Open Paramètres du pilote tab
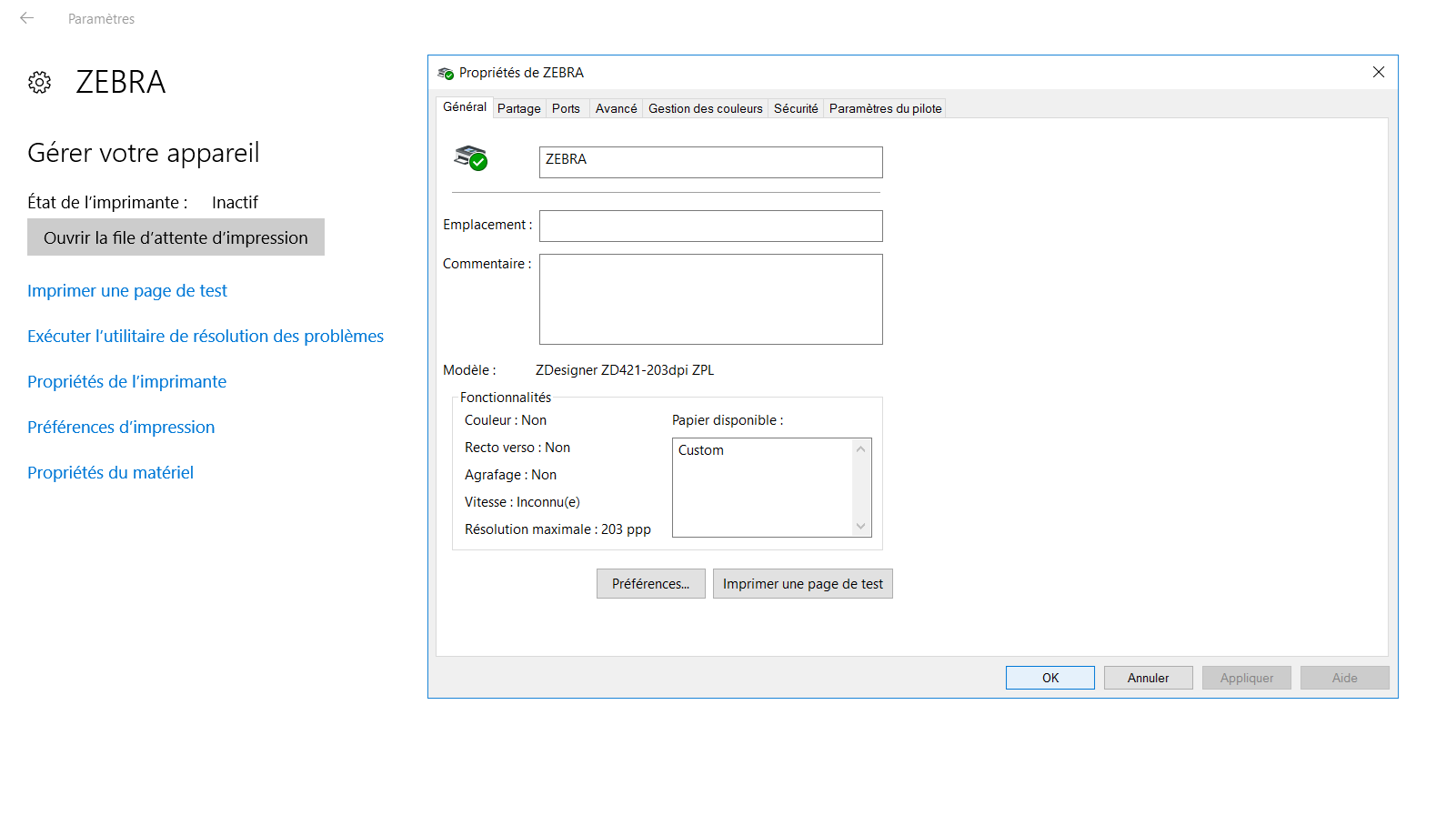Viewport: 1456px width, 836px height. (885, 108)
